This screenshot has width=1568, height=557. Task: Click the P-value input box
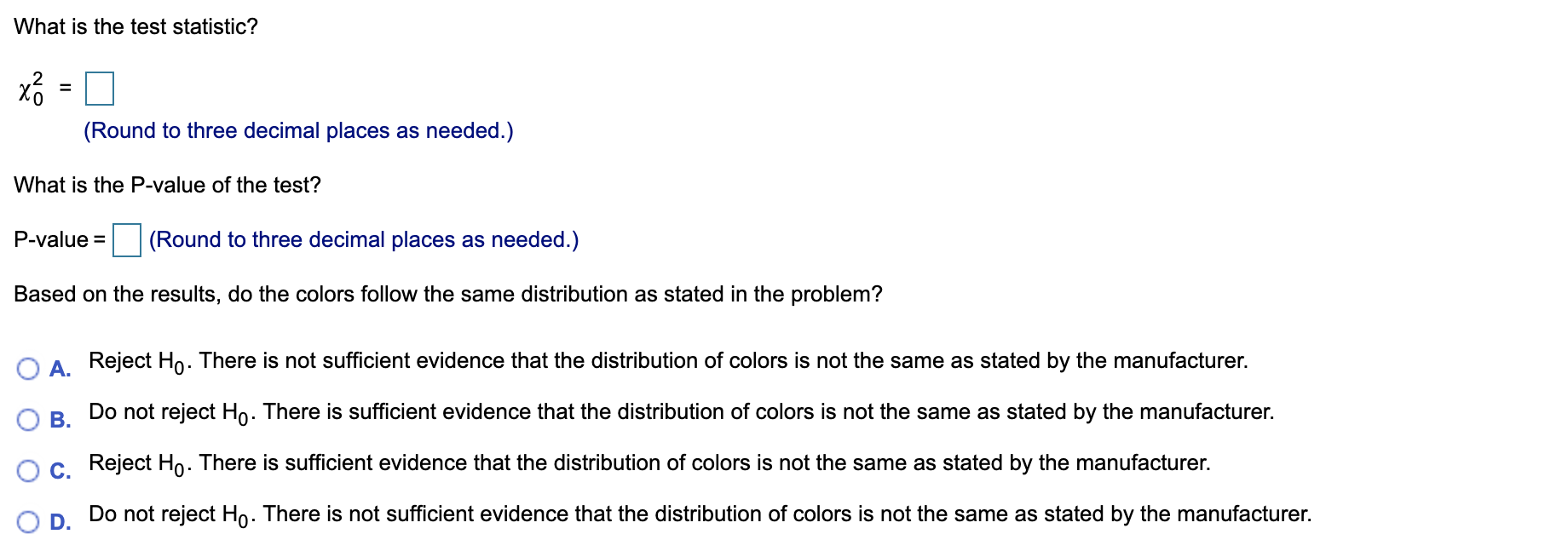pyautogui.click(x=126, y=241)
